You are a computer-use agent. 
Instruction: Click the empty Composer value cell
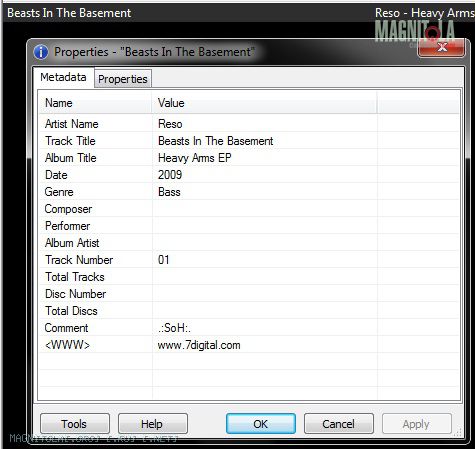click(x=265, y=209)
